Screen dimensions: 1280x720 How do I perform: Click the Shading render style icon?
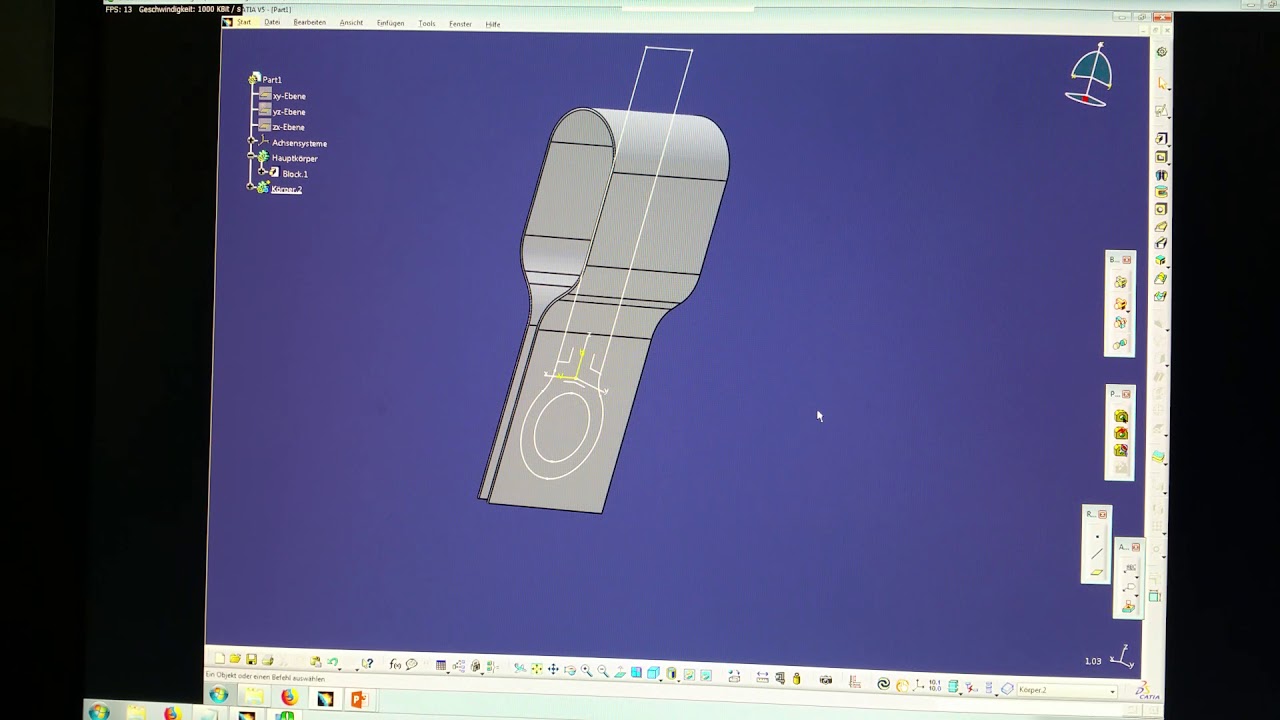(x=671, y=673)
